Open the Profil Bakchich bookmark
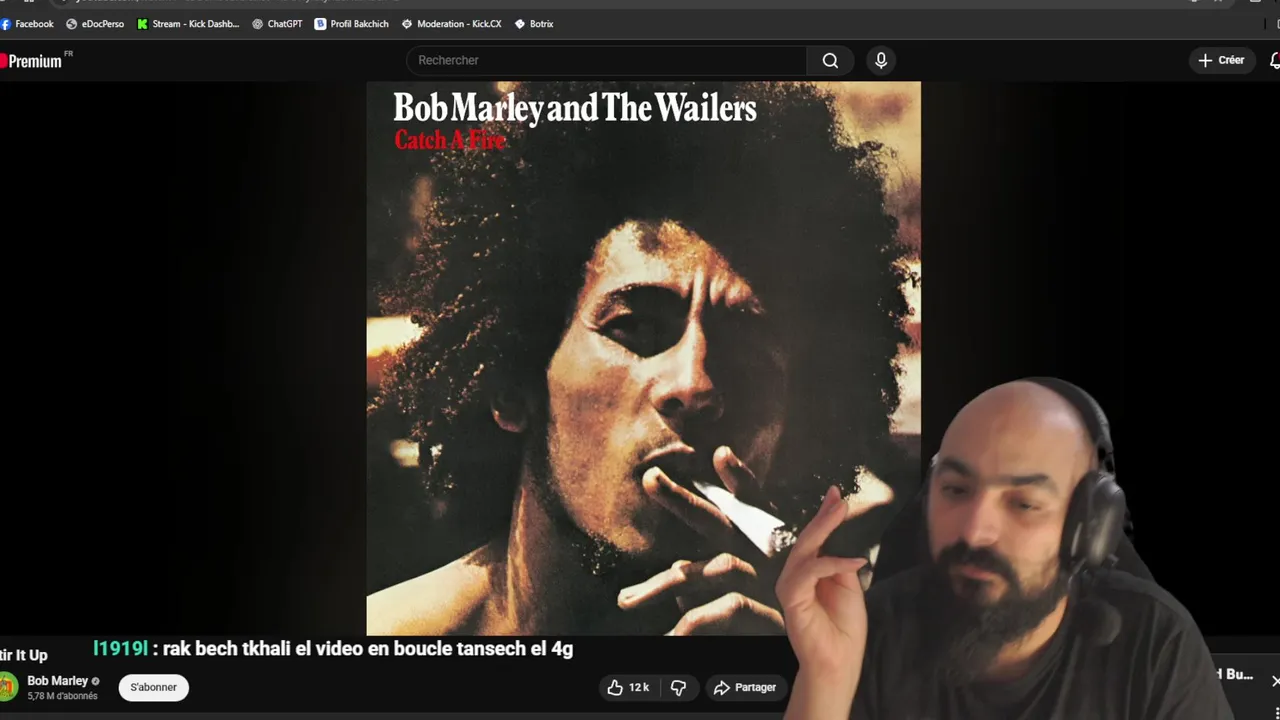Screen dimensions: 1280x720 coord(352,24)
